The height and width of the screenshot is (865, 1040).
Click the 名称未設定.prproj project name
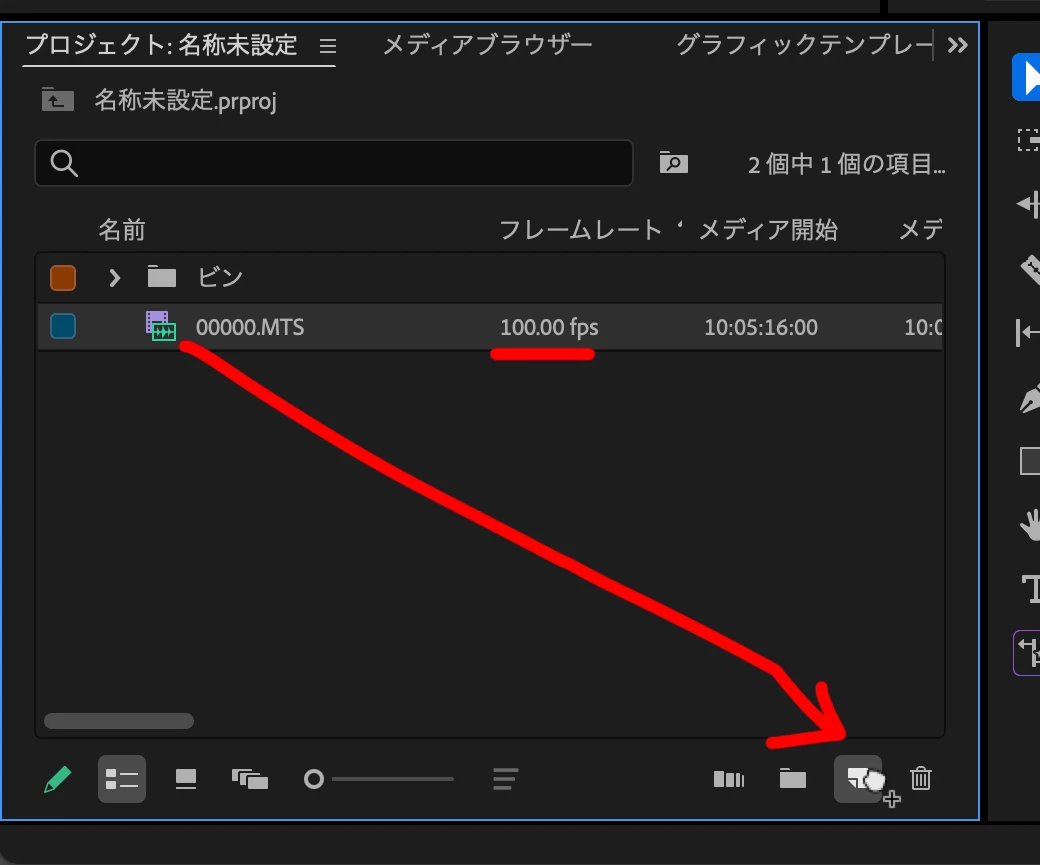[185, 100]
